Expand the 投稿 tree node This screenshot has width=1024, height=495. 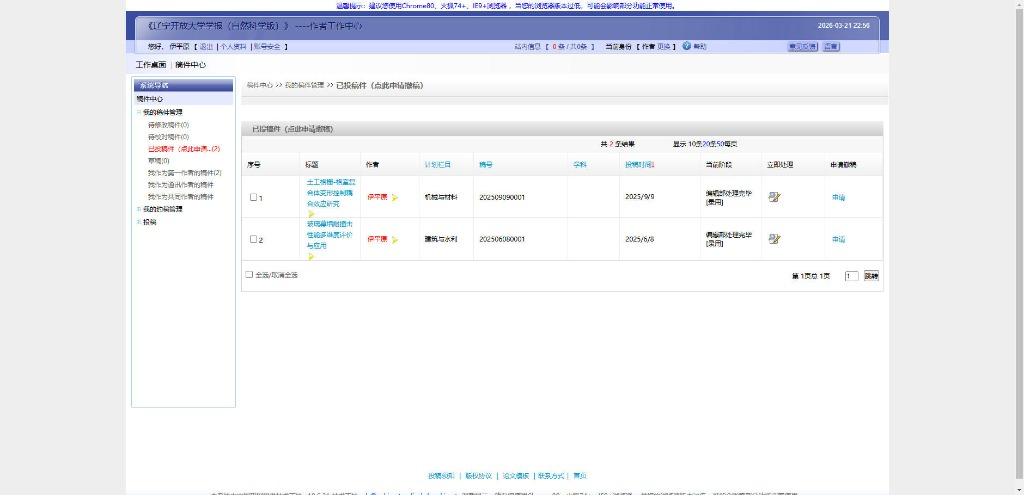(x=139, y=222)
